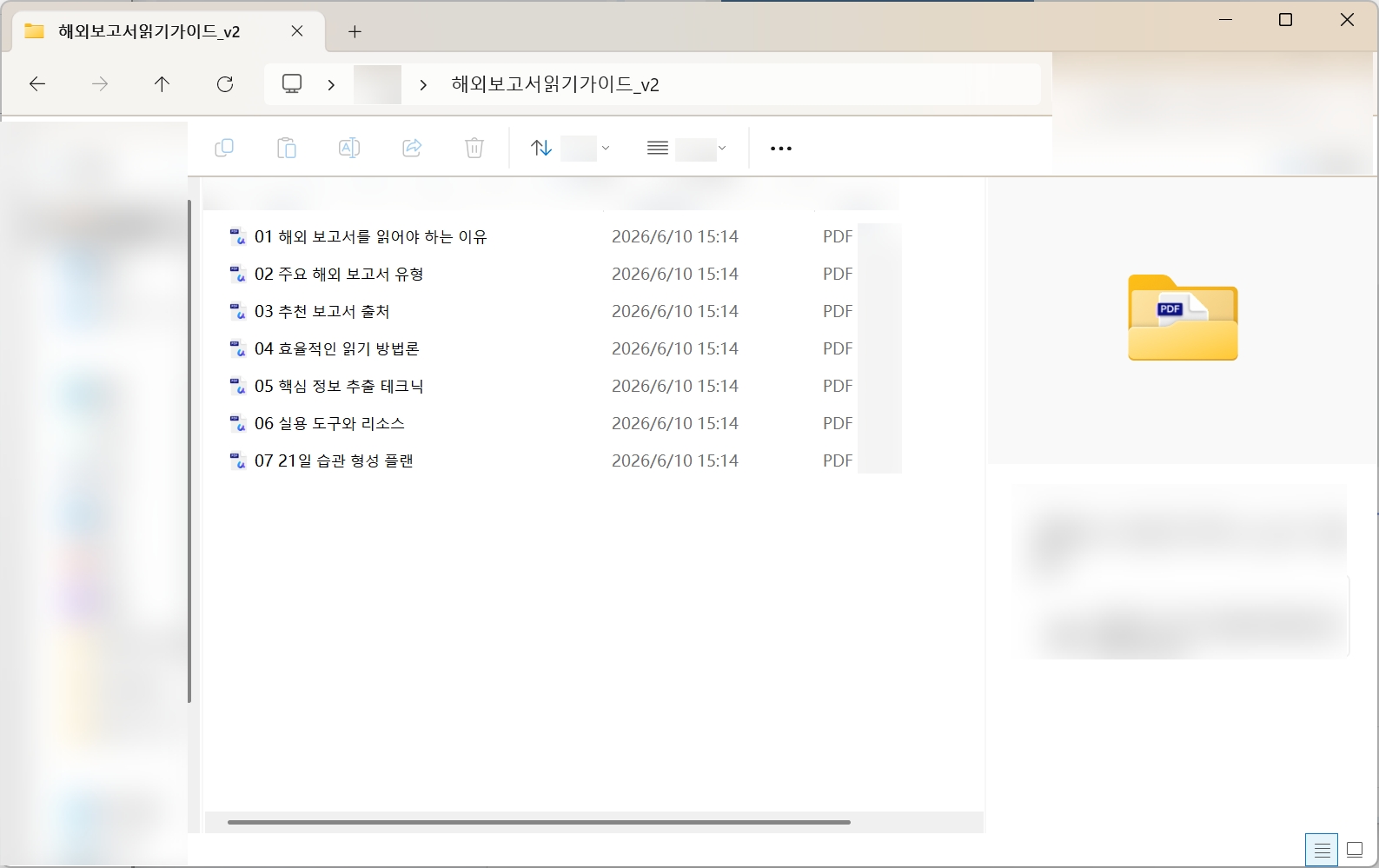This screenshot has height=868, width=1379.
Task: Click the Paste toolbar icon
Action: [x=287, y=148]
